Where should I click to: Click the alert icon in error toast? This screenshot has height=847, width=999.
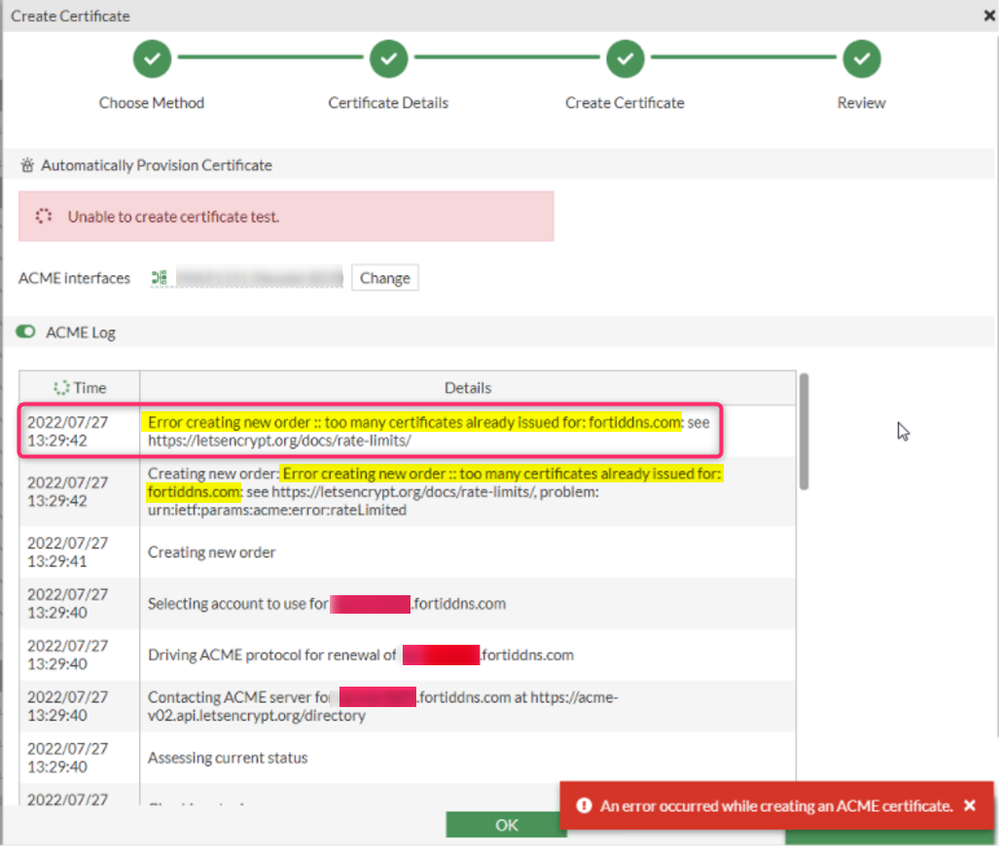pos(584,806)
